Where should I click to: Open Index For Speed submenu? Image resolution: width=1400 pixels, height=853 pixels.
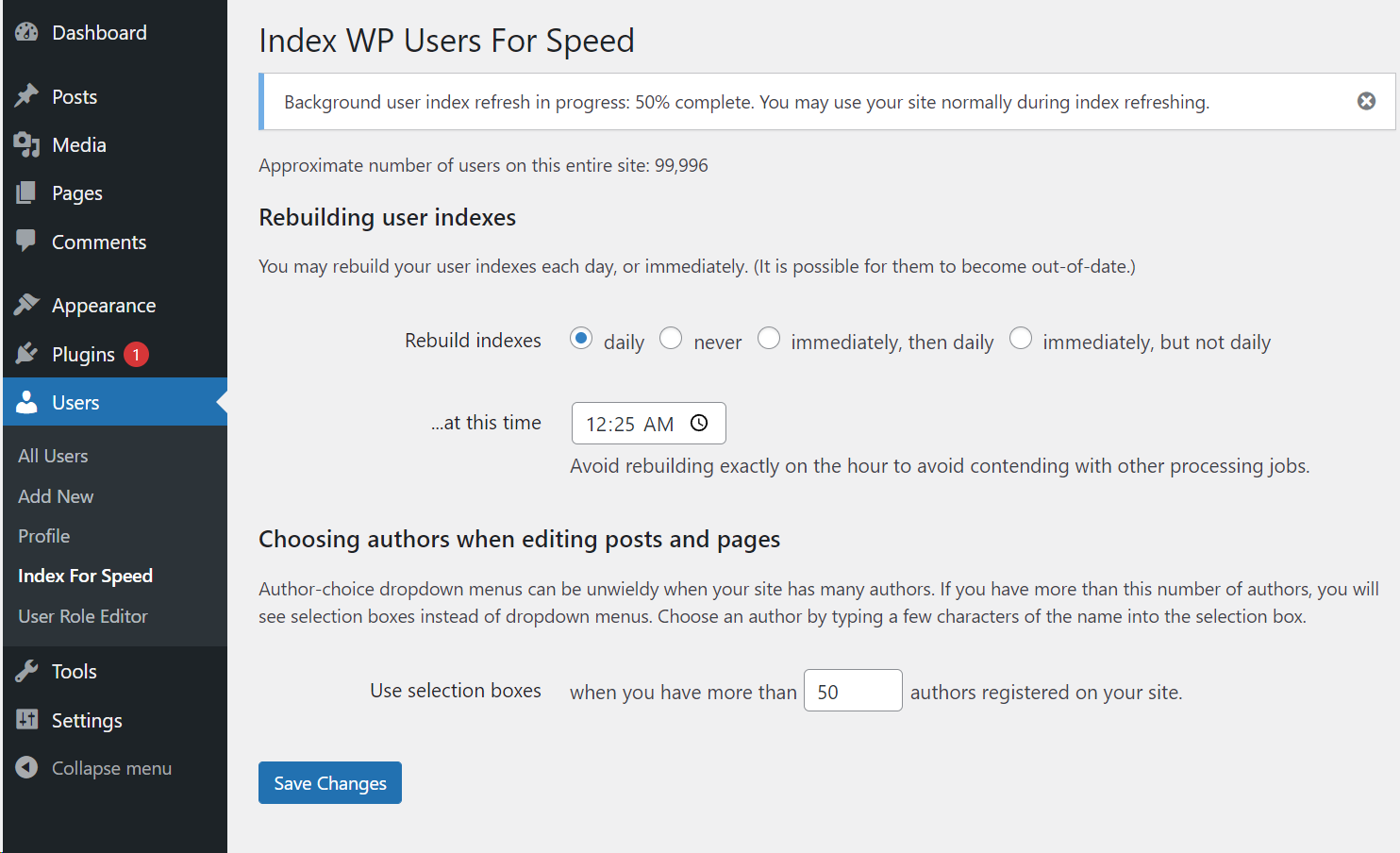85,576
